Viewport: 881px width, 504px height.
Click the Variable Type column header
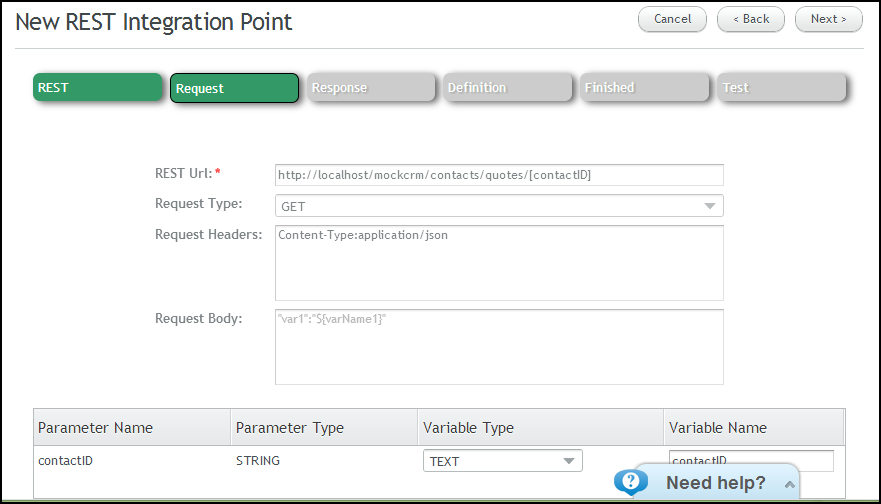pos(468,428)
